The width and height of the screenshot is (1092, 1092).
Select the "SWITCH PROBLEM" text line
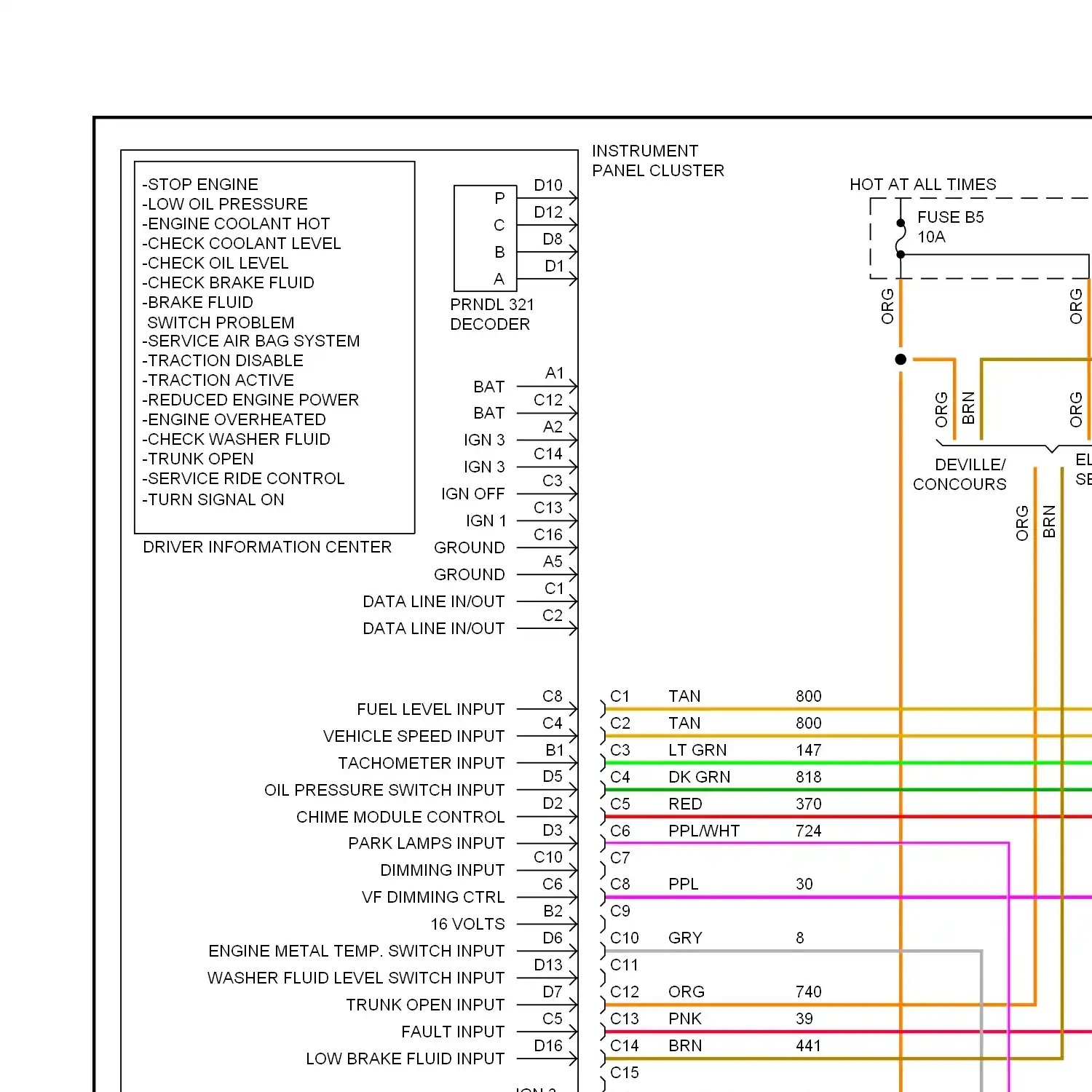[x=221, y=323]
